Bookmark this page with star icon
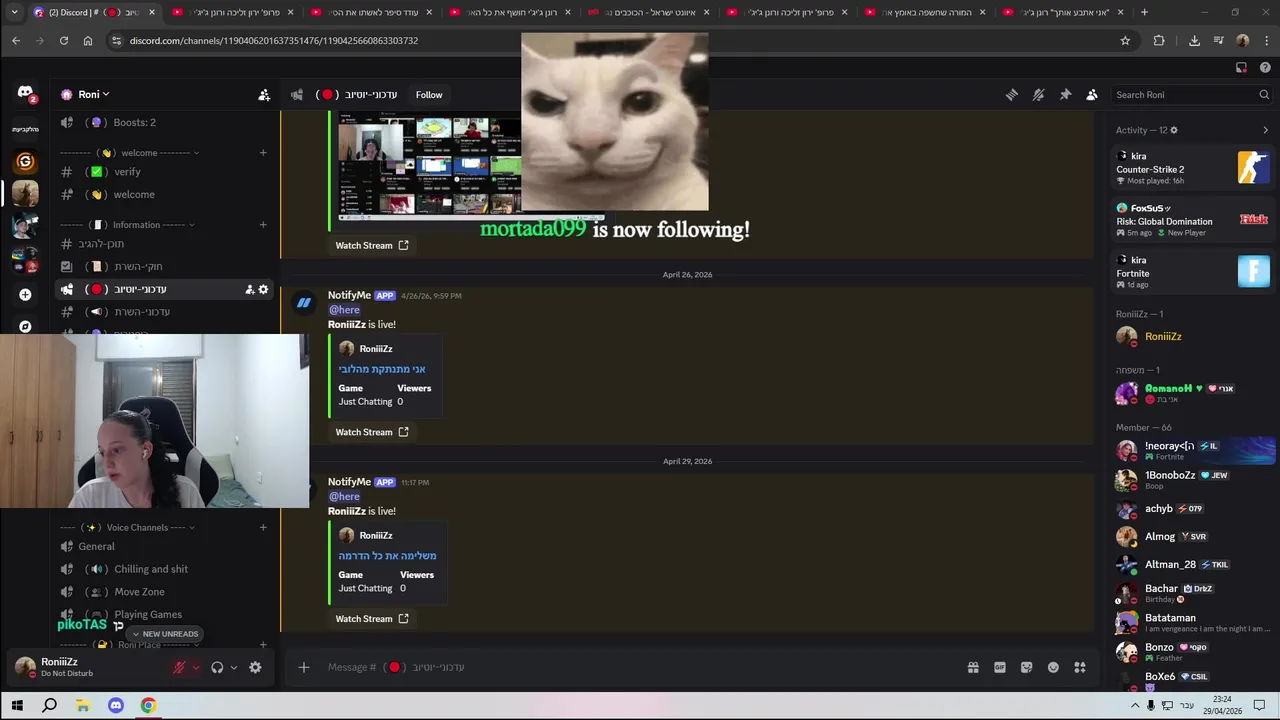 pyautogui.click(x=1125, y=41)
